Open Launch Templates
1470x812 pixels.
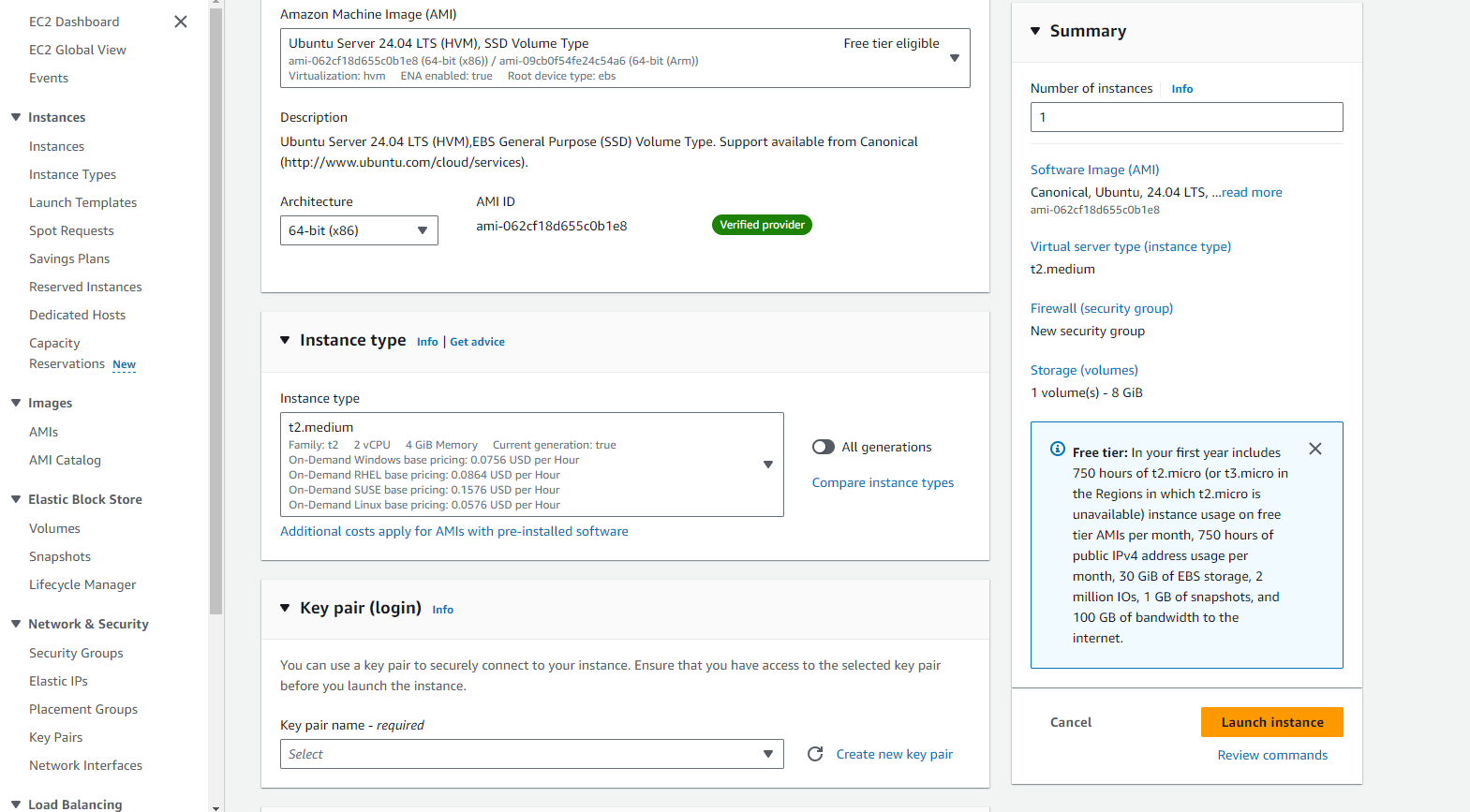pyautogui.click(x=82, y=202)
